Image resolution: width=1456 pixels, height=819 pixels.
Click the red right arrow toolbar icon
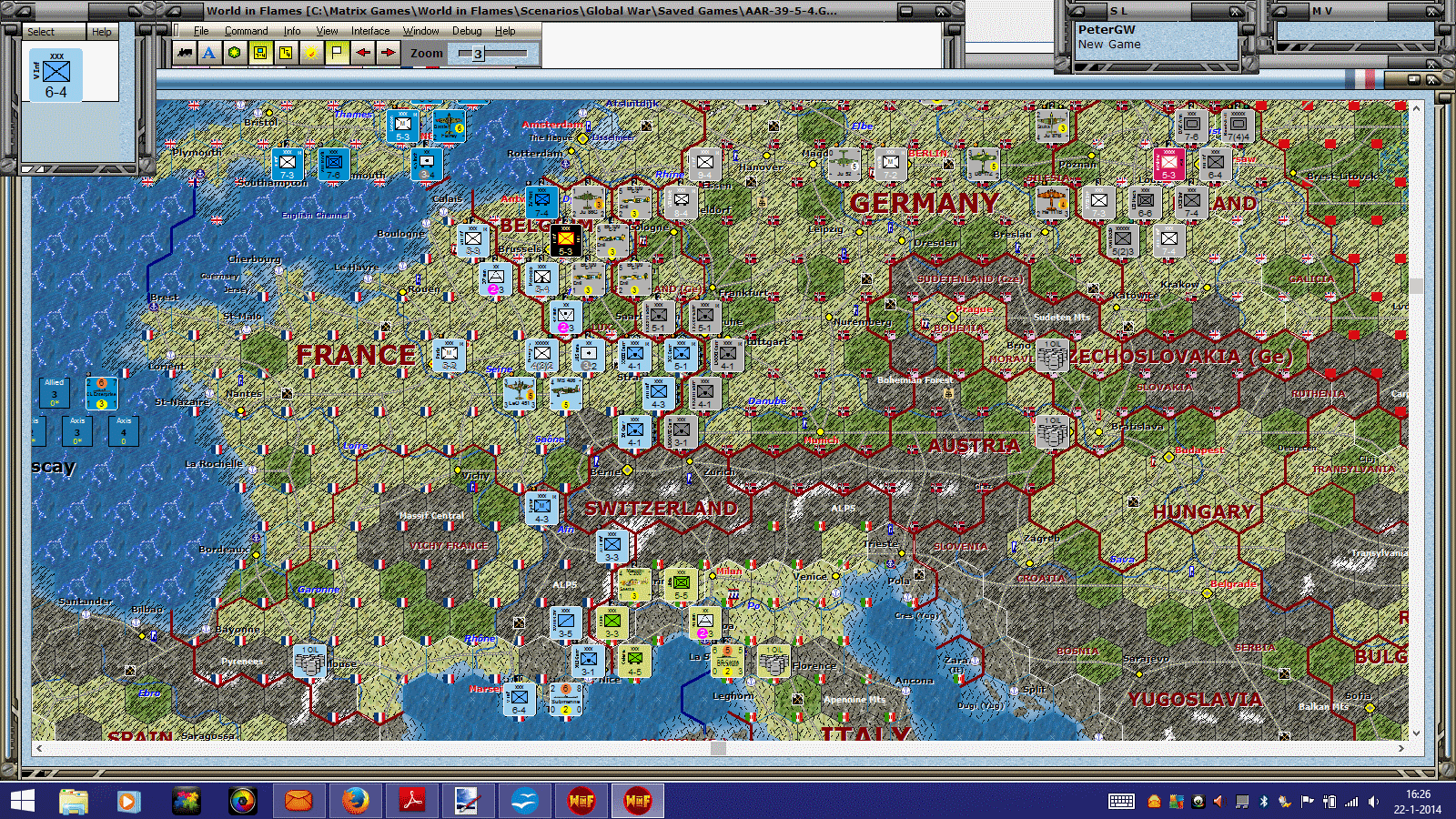pos(389,53)
